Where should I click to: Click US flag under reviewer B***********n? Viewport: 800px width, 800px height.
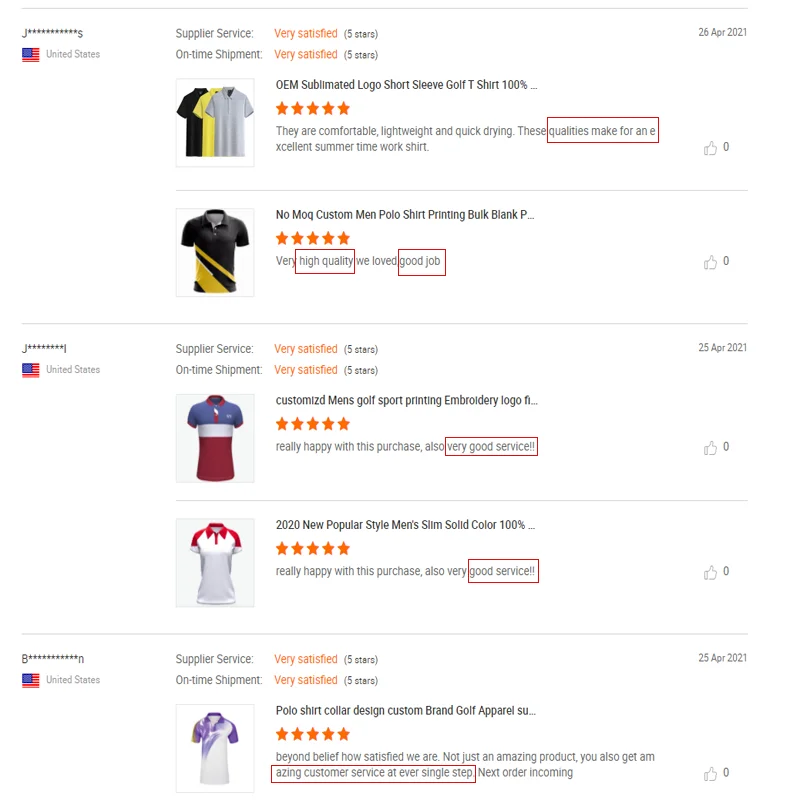[x=31, y=680]
